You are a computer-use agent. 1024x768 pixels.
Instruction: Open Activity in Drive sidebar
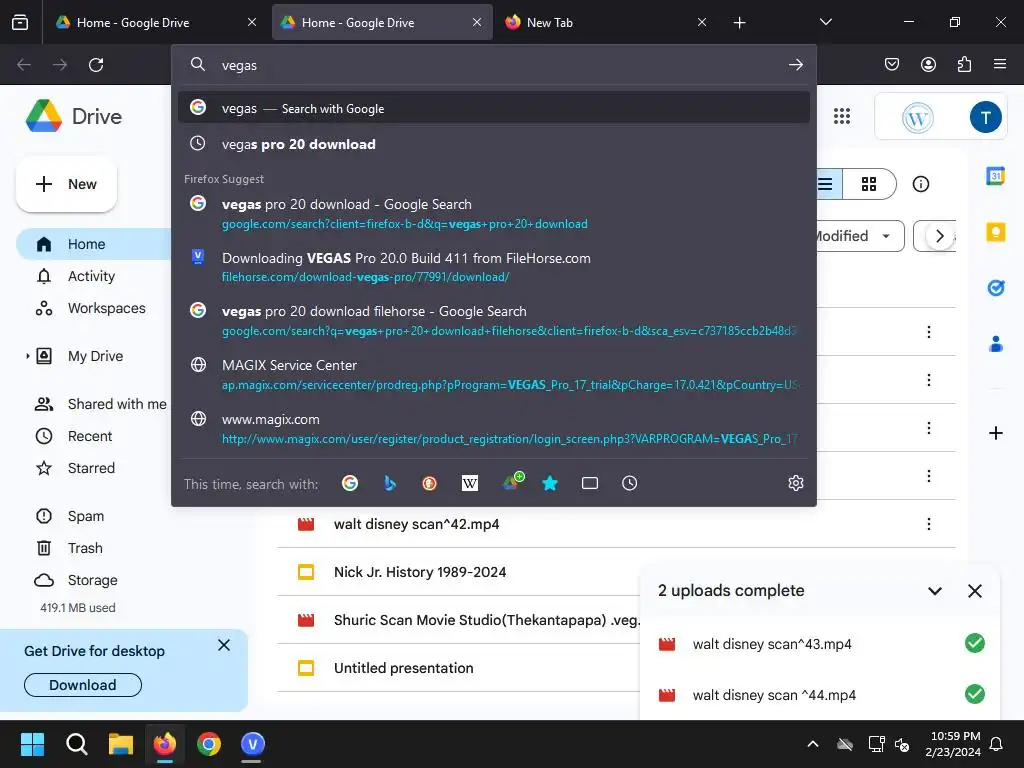(x=91, y=276)
